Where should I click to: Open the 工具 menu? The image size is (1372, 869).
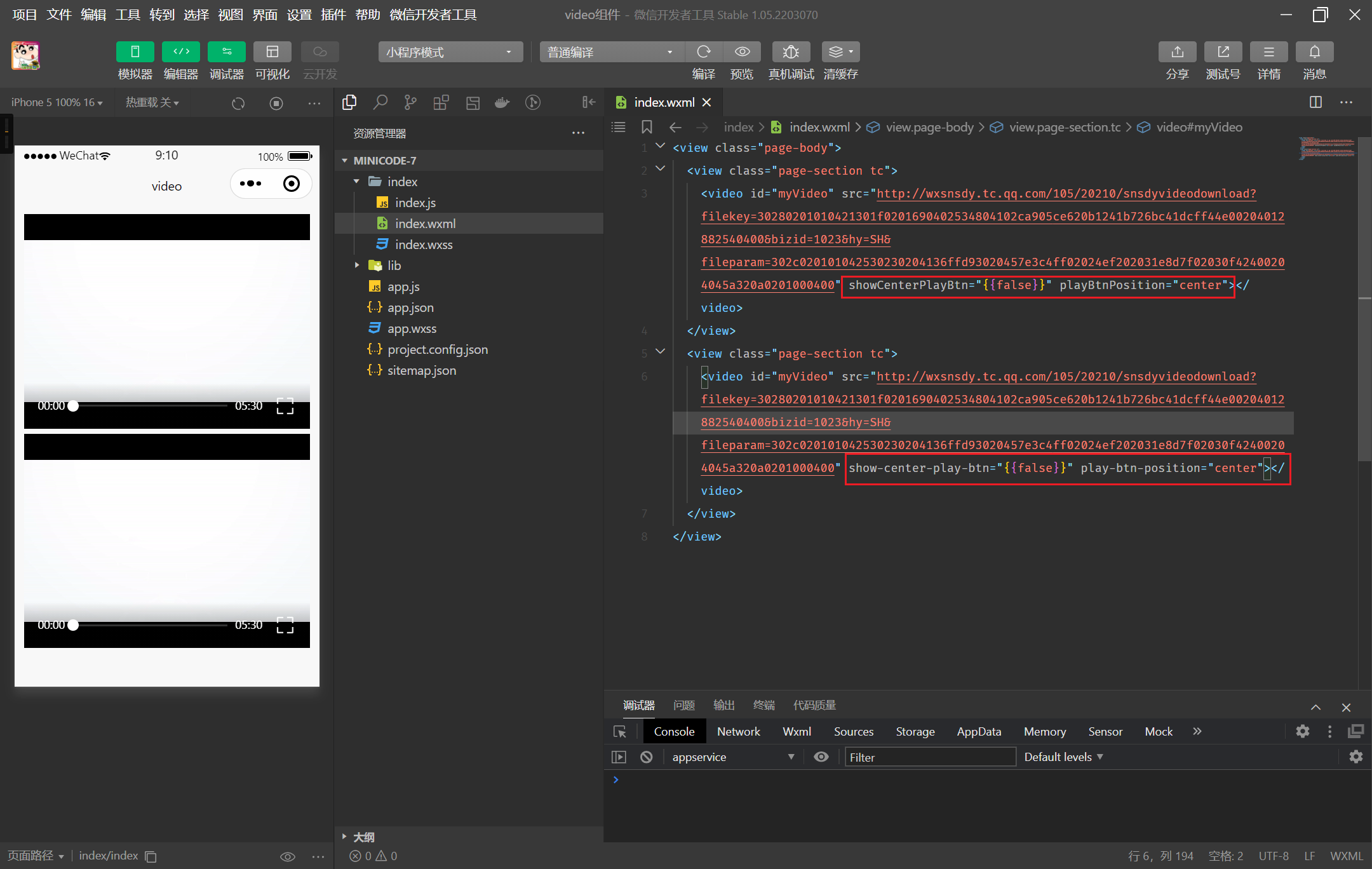click(x=127, y=14)
